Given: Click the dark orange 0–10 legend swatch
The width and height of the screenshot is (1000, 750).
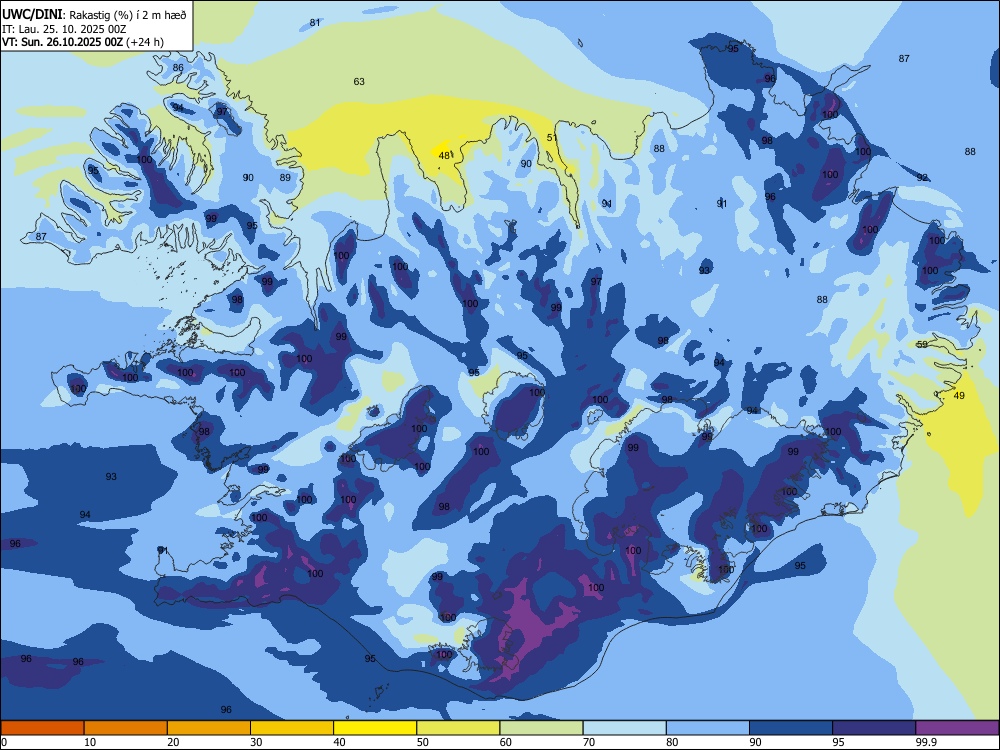Looking at the screenshot, I should tap(42, 728).
